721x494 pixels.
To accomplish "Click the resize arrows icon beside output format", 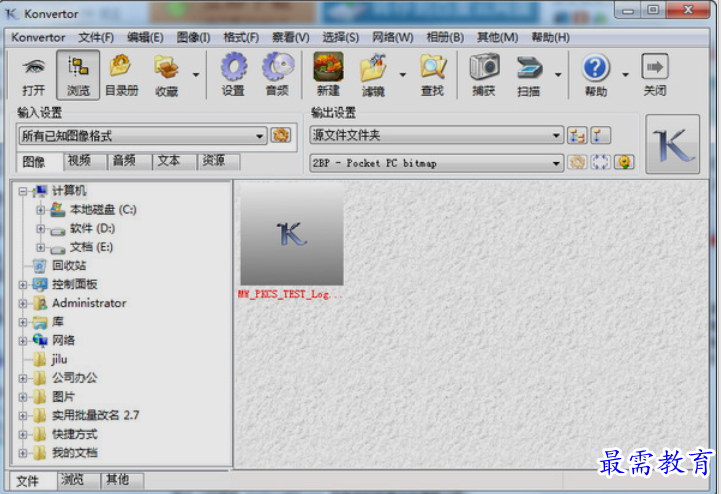I will [601, 162].
